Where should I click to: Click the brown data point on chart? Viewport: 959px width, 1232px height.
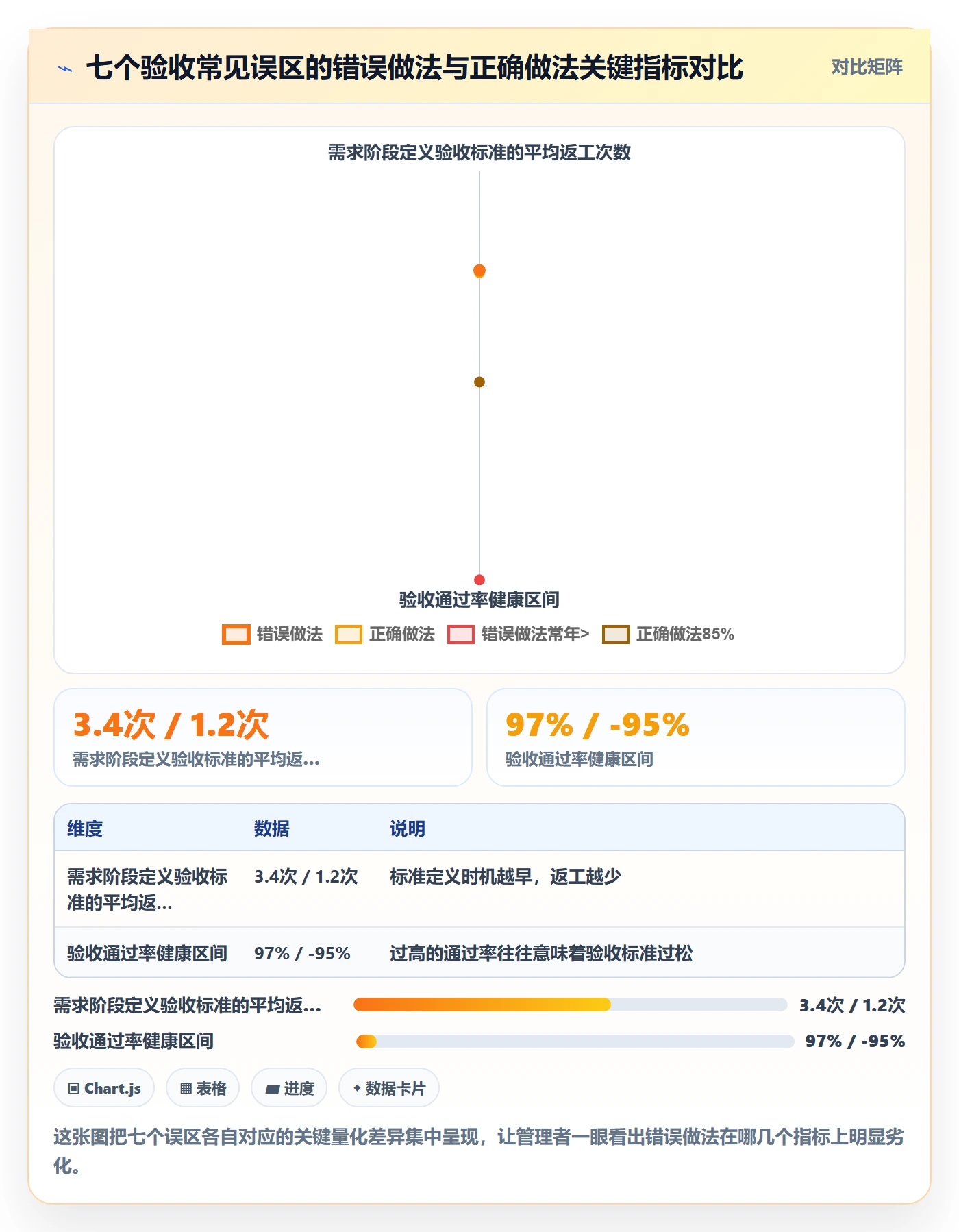[480, 382]
